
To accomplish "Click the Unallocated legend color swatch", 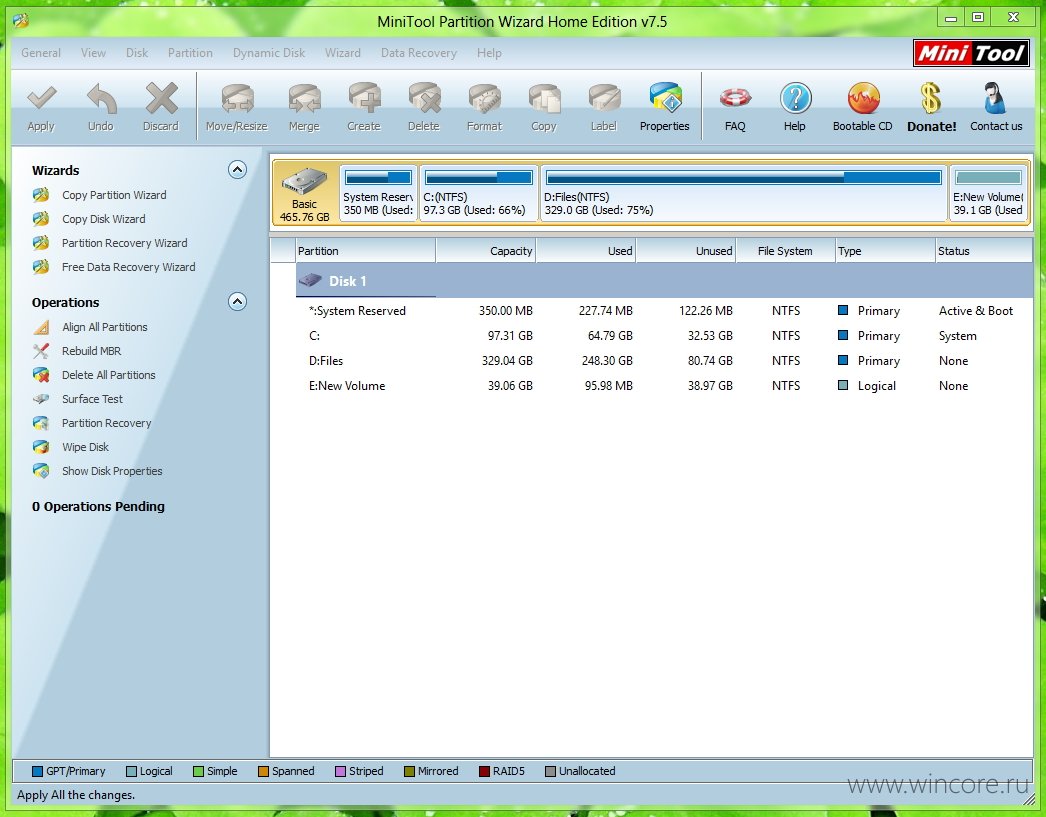I will 550,772.
